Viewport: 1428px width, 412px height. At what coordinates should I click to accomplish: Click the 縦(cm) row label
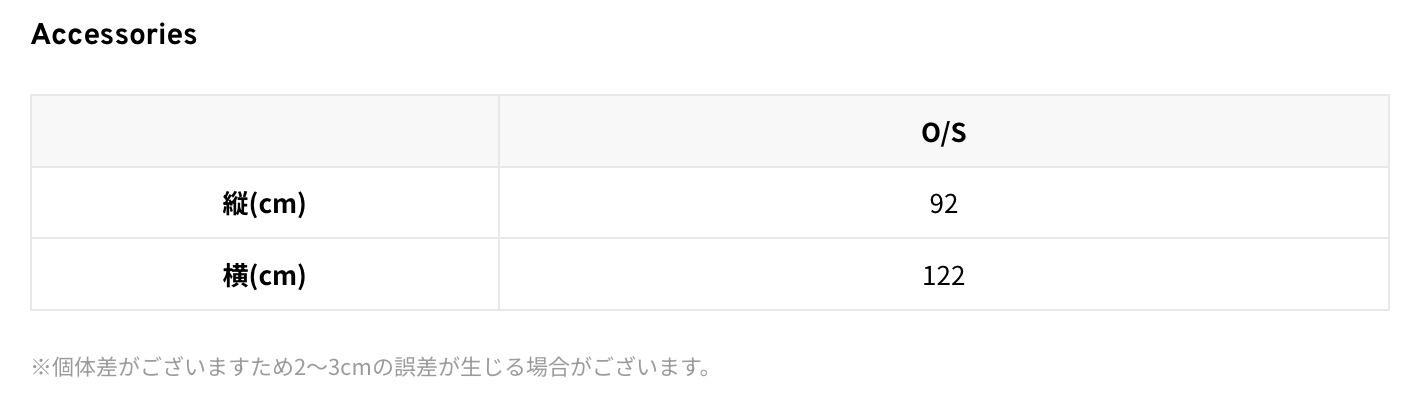click(264, 203)
